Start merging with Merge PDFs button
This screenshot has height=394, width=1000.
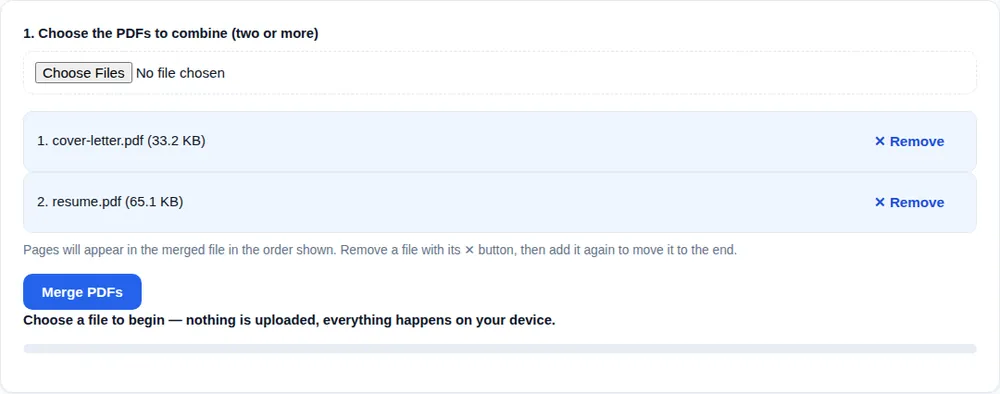click(82, 292)
